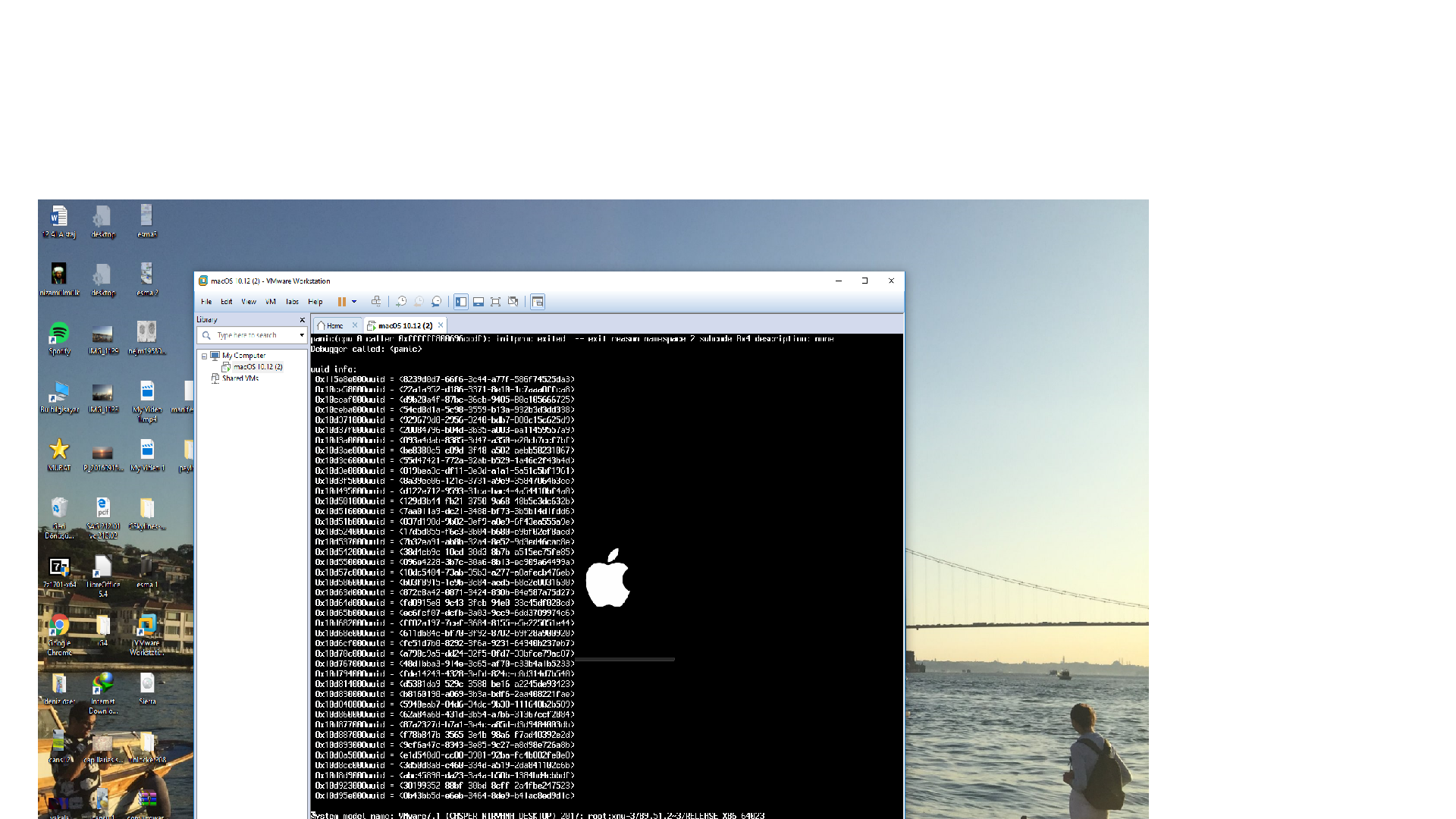Open Google Chrome desktop shortcut

(59, 626)
